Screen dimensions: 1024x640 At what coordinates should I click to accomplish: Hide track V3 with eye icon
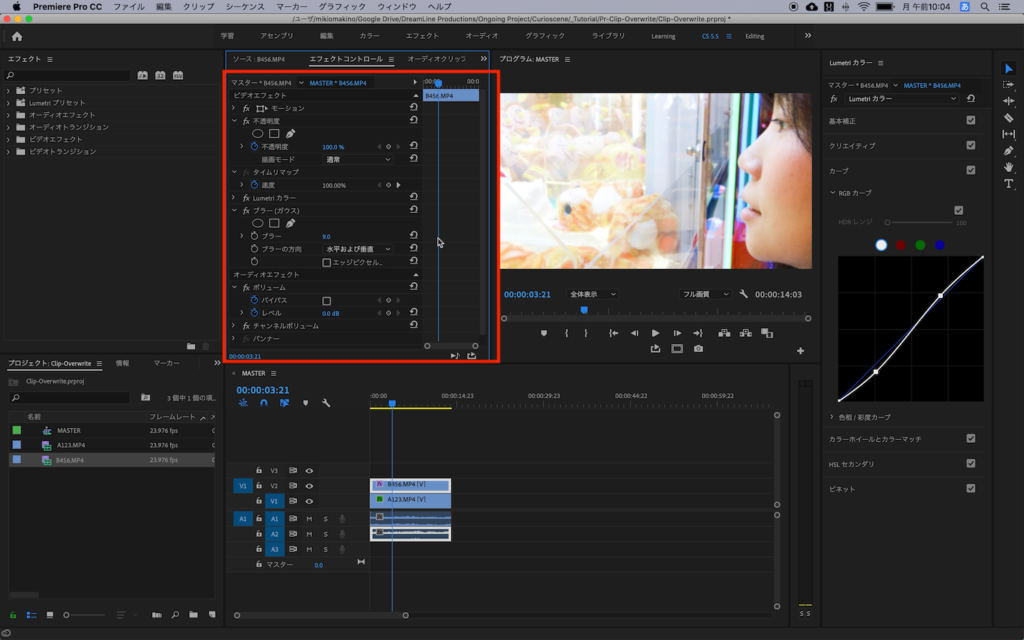310,470
